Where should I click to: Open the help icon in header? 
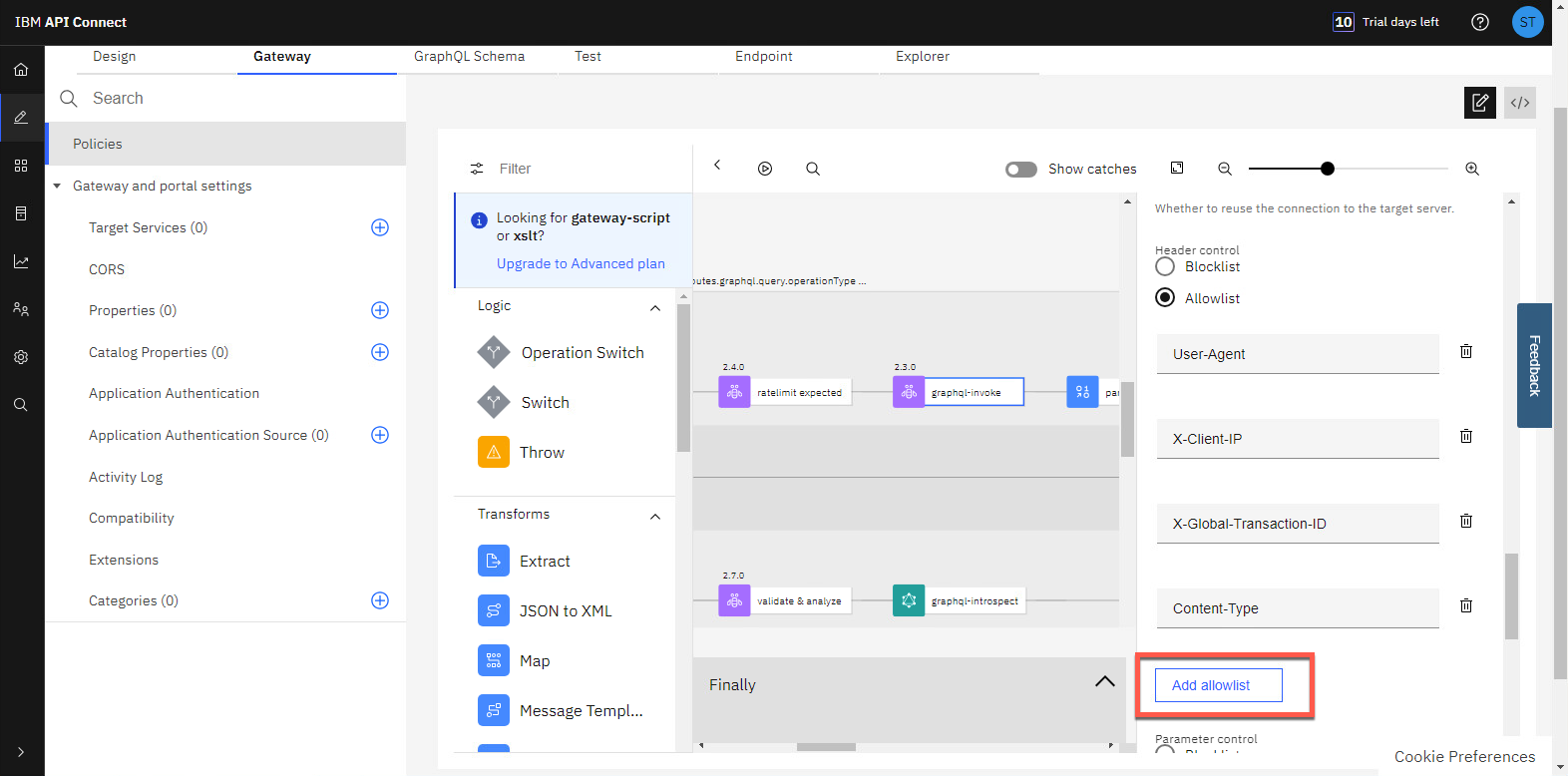point(1480,22)
